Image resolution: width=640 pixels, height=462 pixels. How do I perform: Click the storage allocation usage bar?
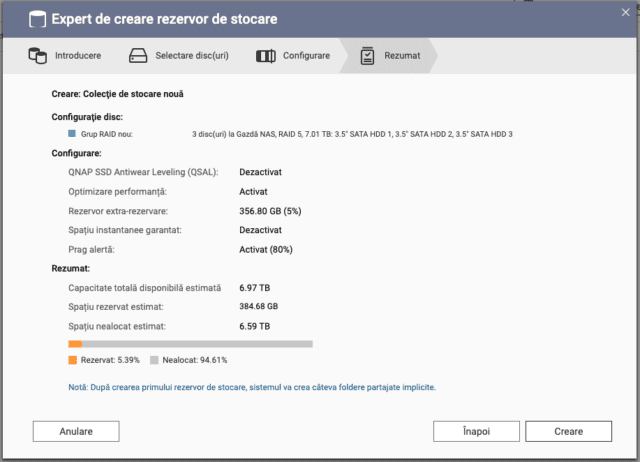tap(190, 344)
